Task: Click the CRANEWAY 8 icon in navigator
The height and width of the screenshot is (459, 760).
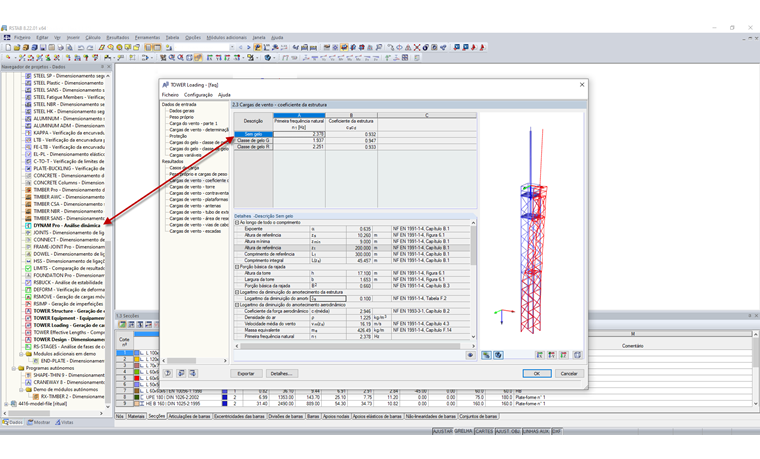Action: click(28, 382)
